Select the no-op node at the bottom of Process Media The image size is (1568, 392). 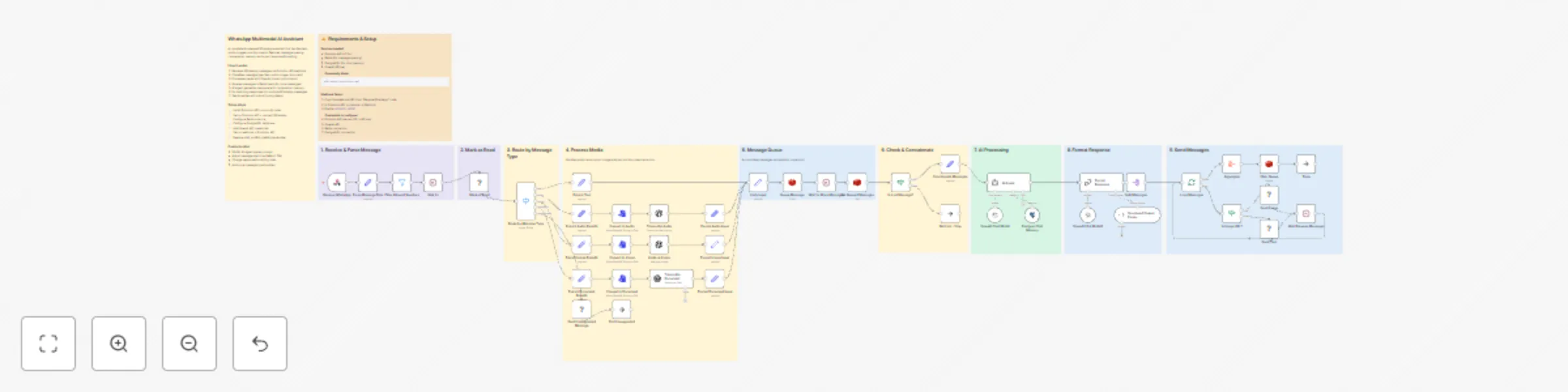(x=622, y=309)
